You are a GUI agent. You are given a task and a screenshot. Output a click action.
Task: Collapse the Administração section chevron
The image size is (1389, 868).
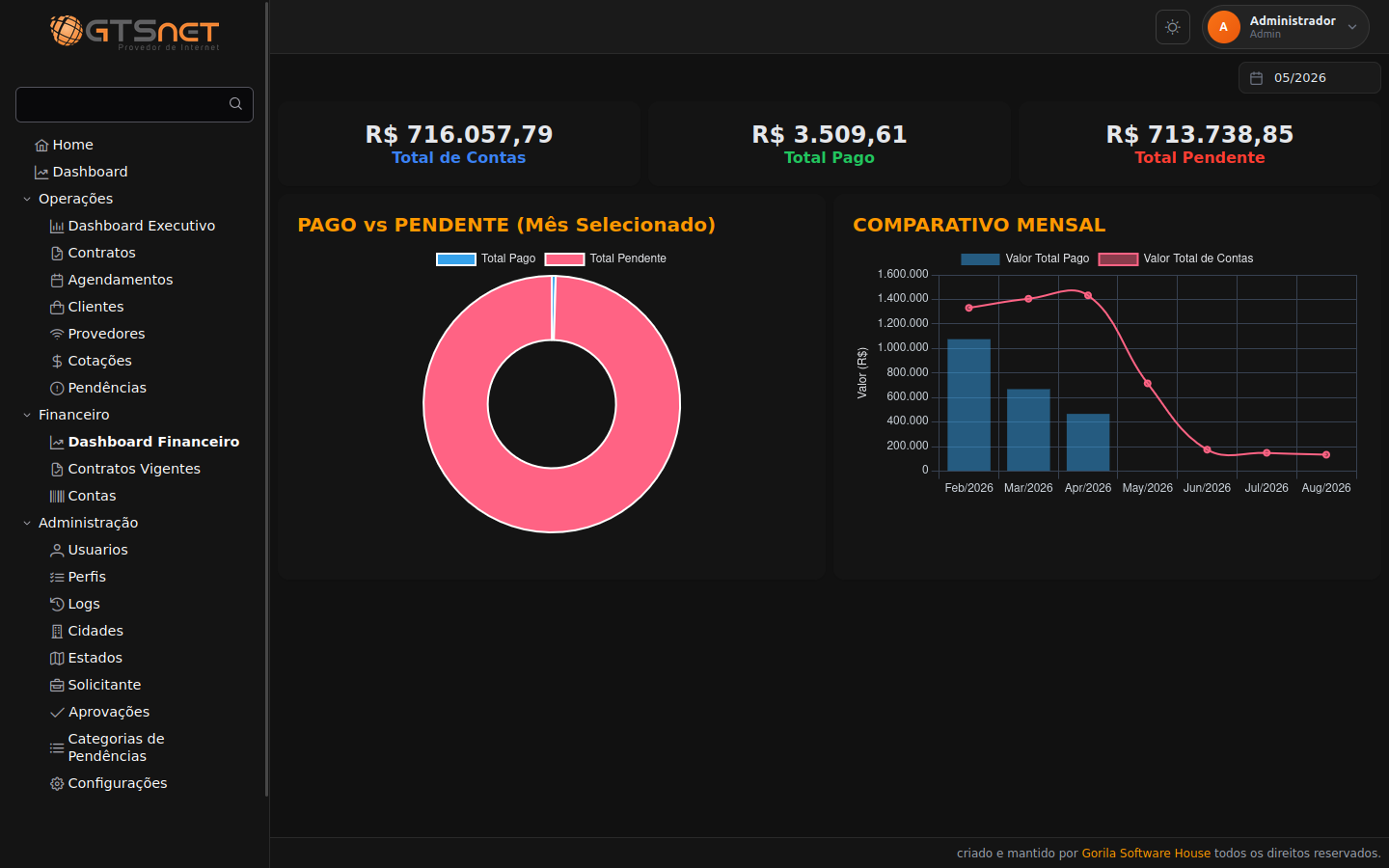tap(27, 524)
